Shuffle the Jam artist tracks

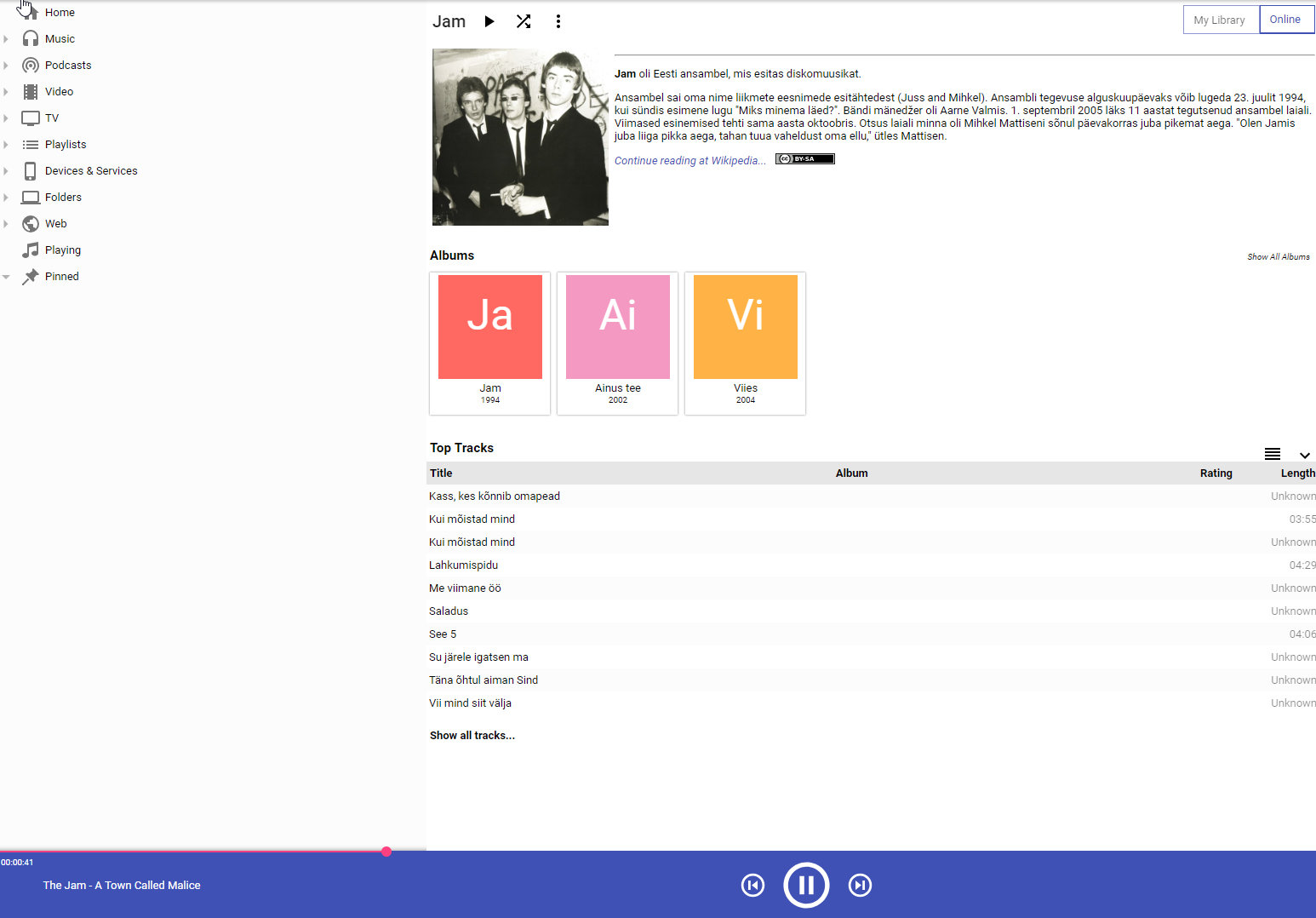[x=524, y=21]
